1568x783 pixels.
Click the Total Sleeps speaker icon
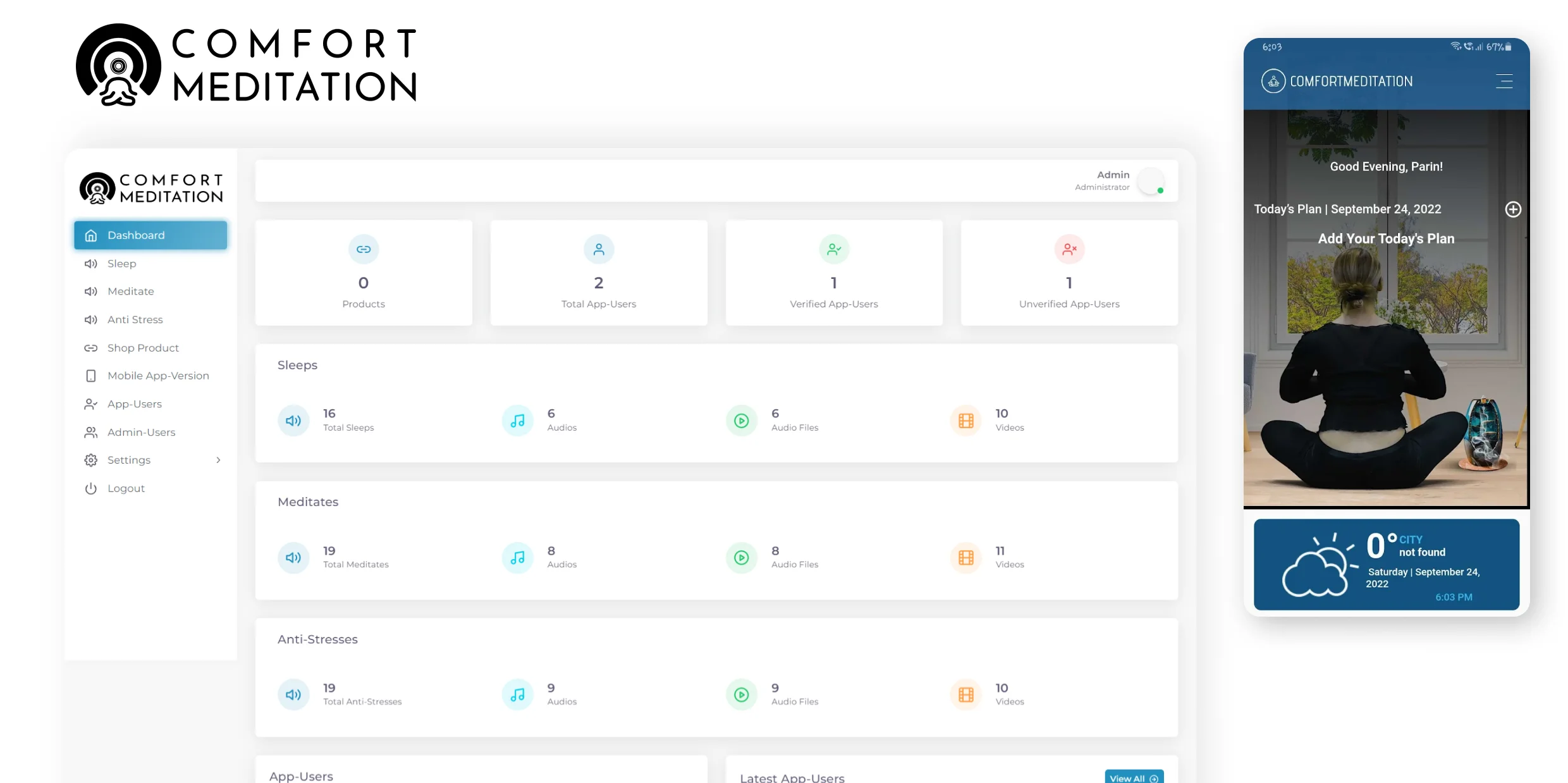click(293, 421)
